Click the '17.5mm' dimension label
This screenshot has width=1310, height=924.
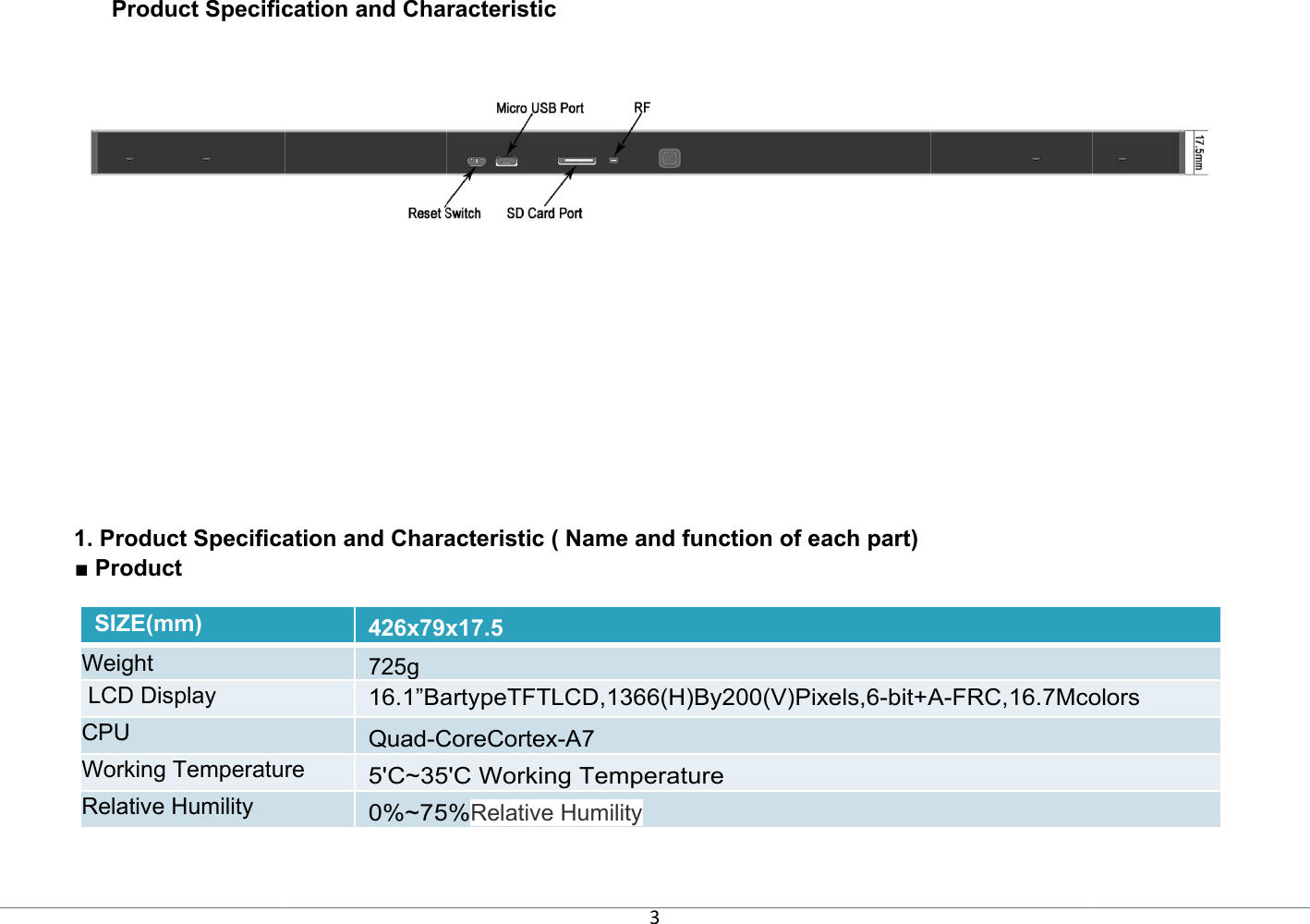click(x=1198, y=152)
